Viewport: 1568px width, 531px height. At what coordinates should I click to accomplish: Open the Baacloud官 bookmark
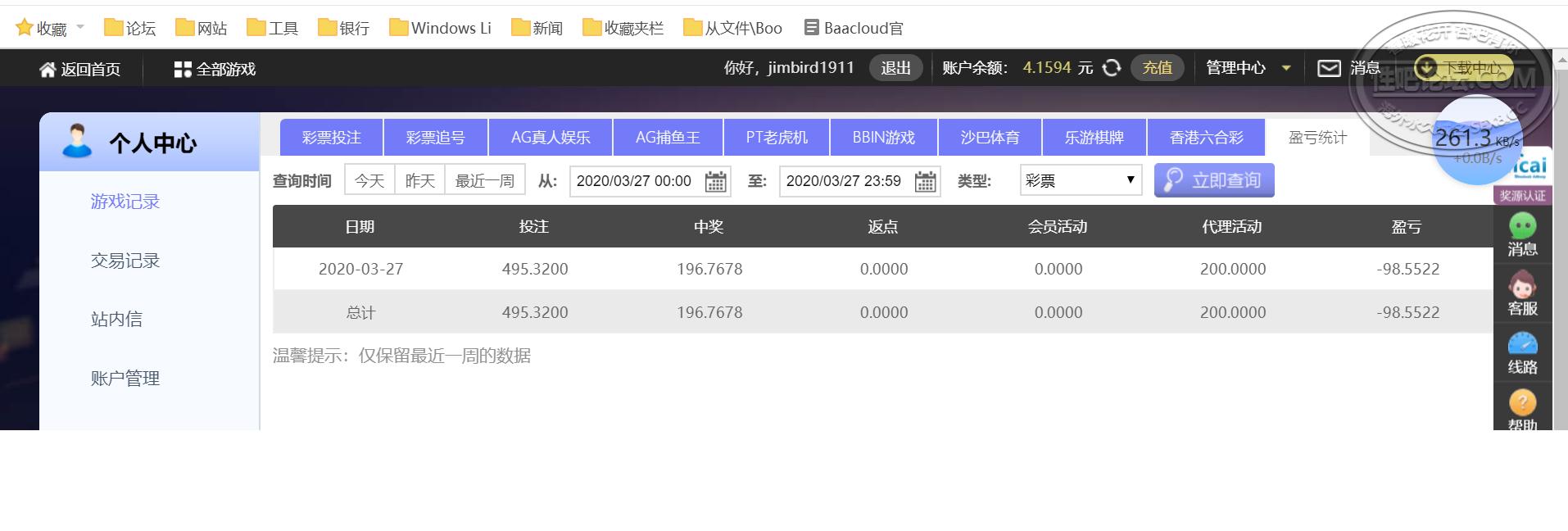[854, 28]
